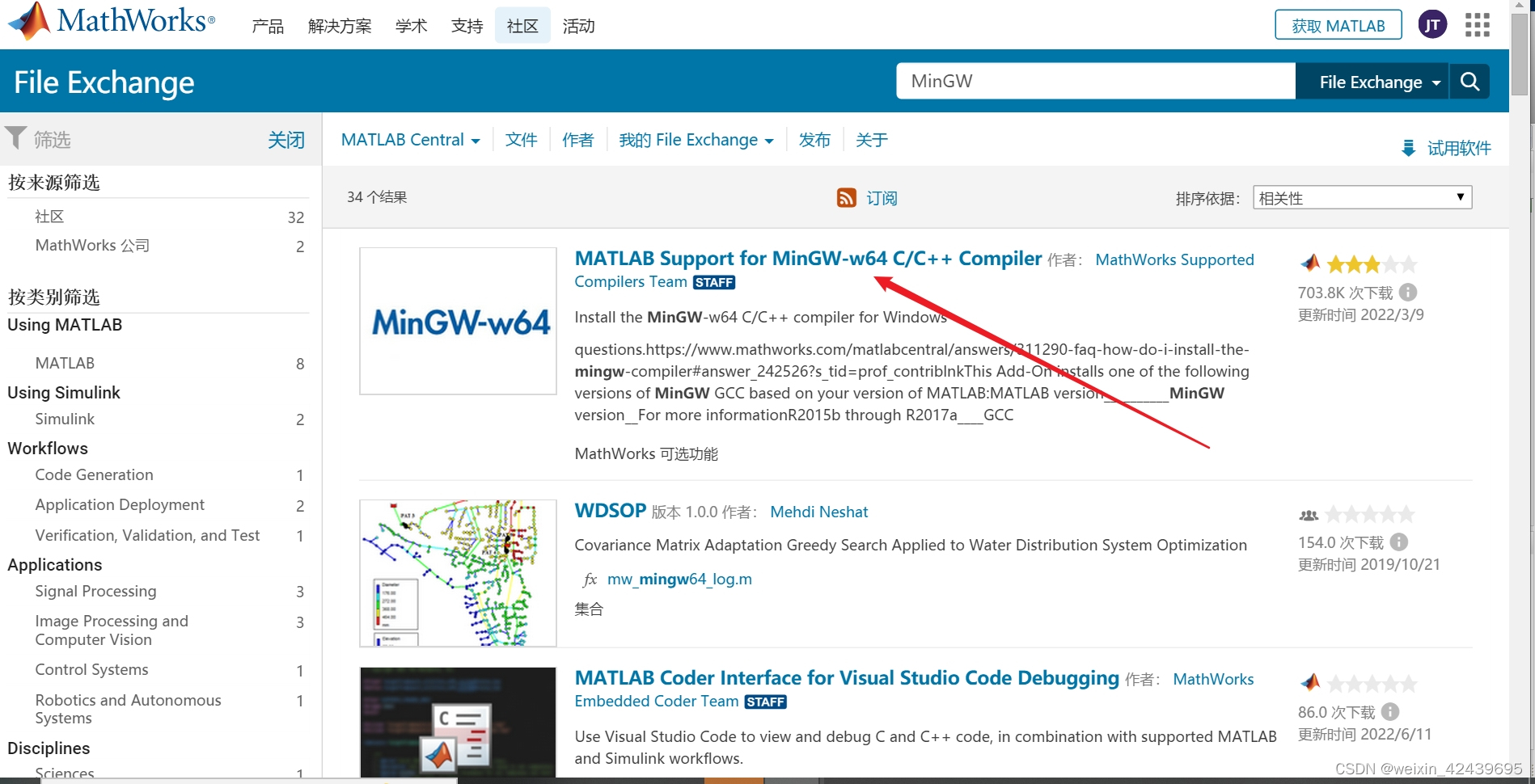This screenshot has width=1535, height=784.
Task: Click the magnifier search button
Action: click(1469, 82)
